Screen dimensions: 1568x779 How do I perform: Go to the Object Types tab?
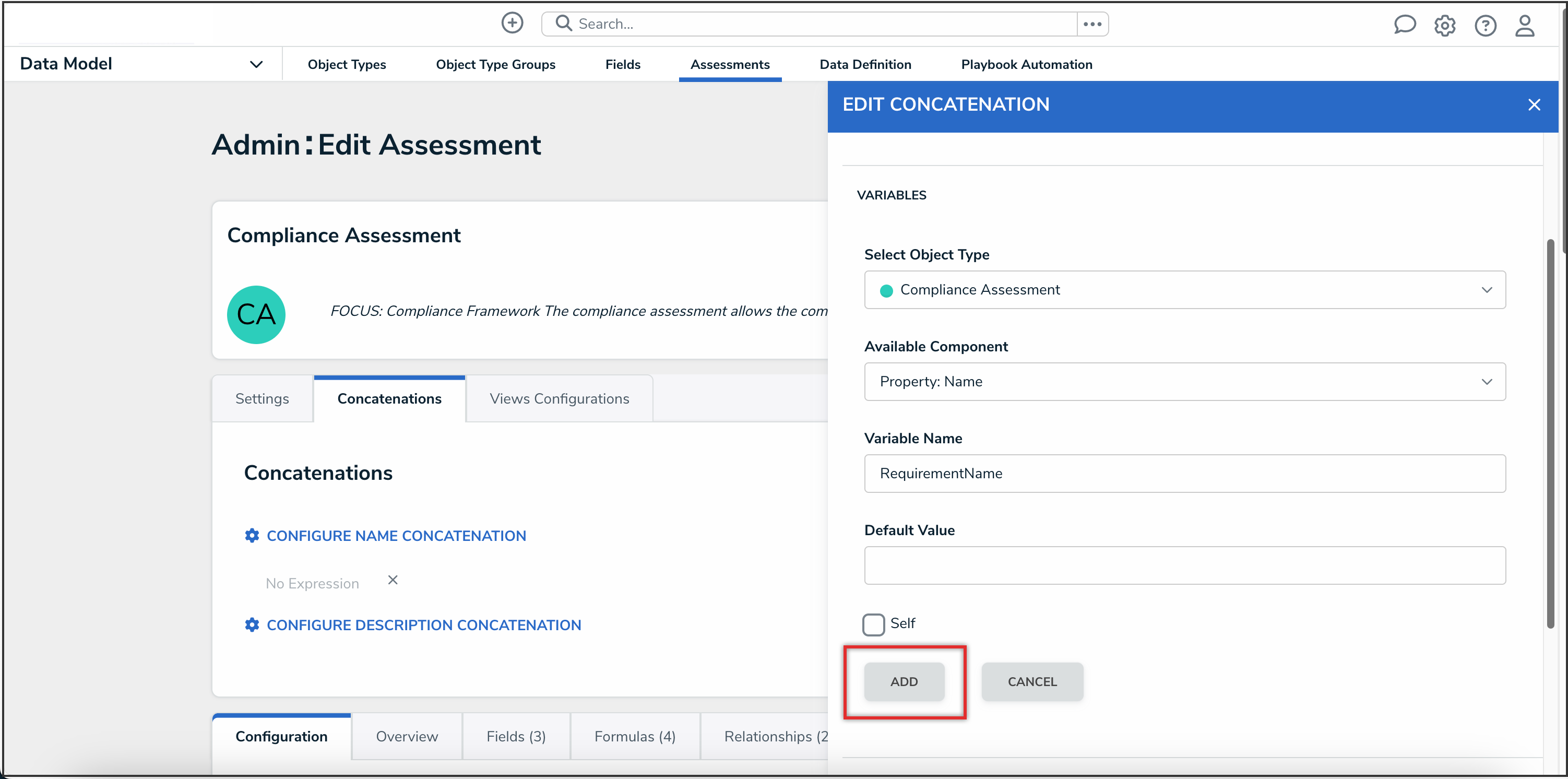347,65
